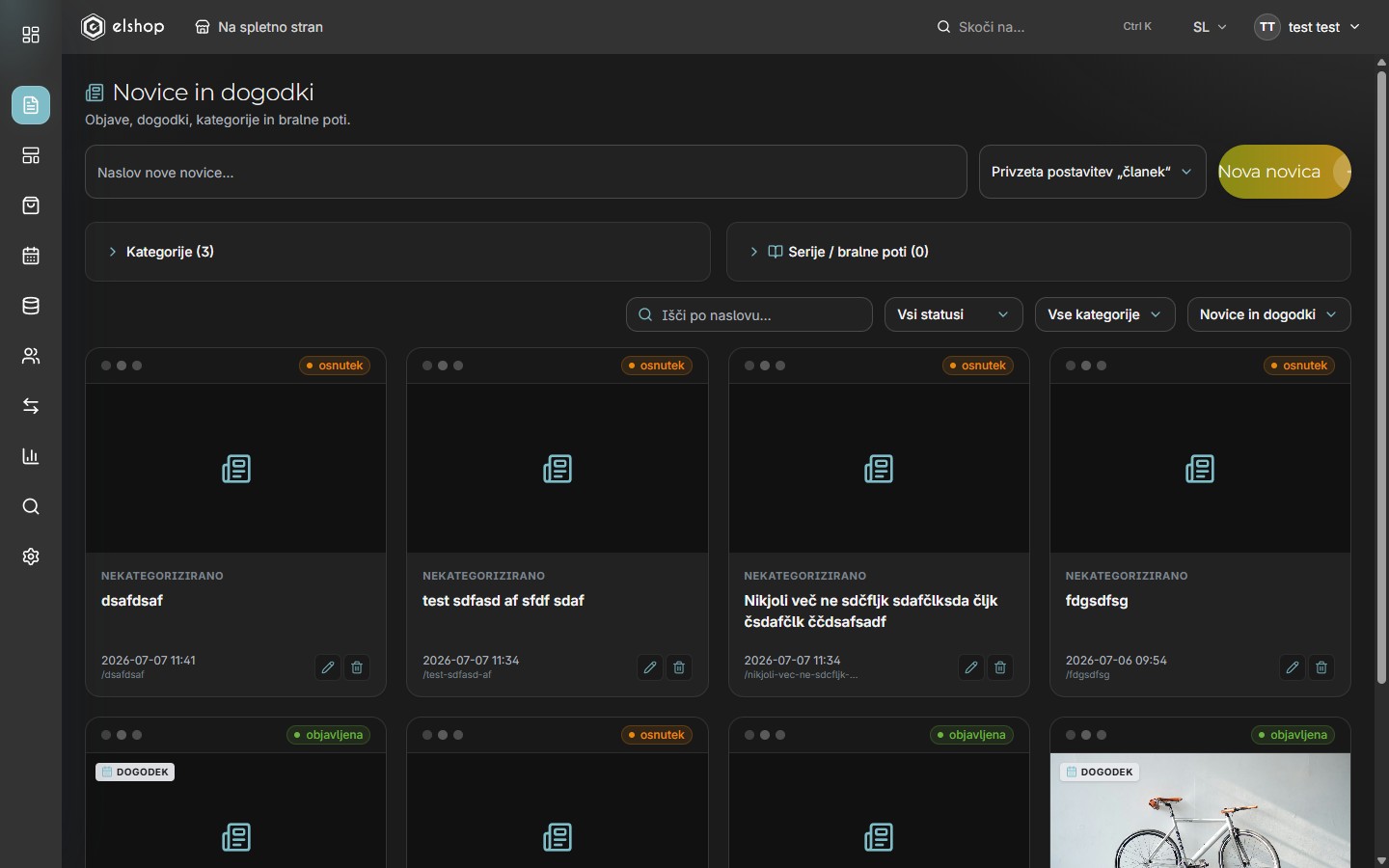This screenshot has width=1389, height=868.
Task: Open the settings gear icon in sidebar
Action: coord(31,556)
